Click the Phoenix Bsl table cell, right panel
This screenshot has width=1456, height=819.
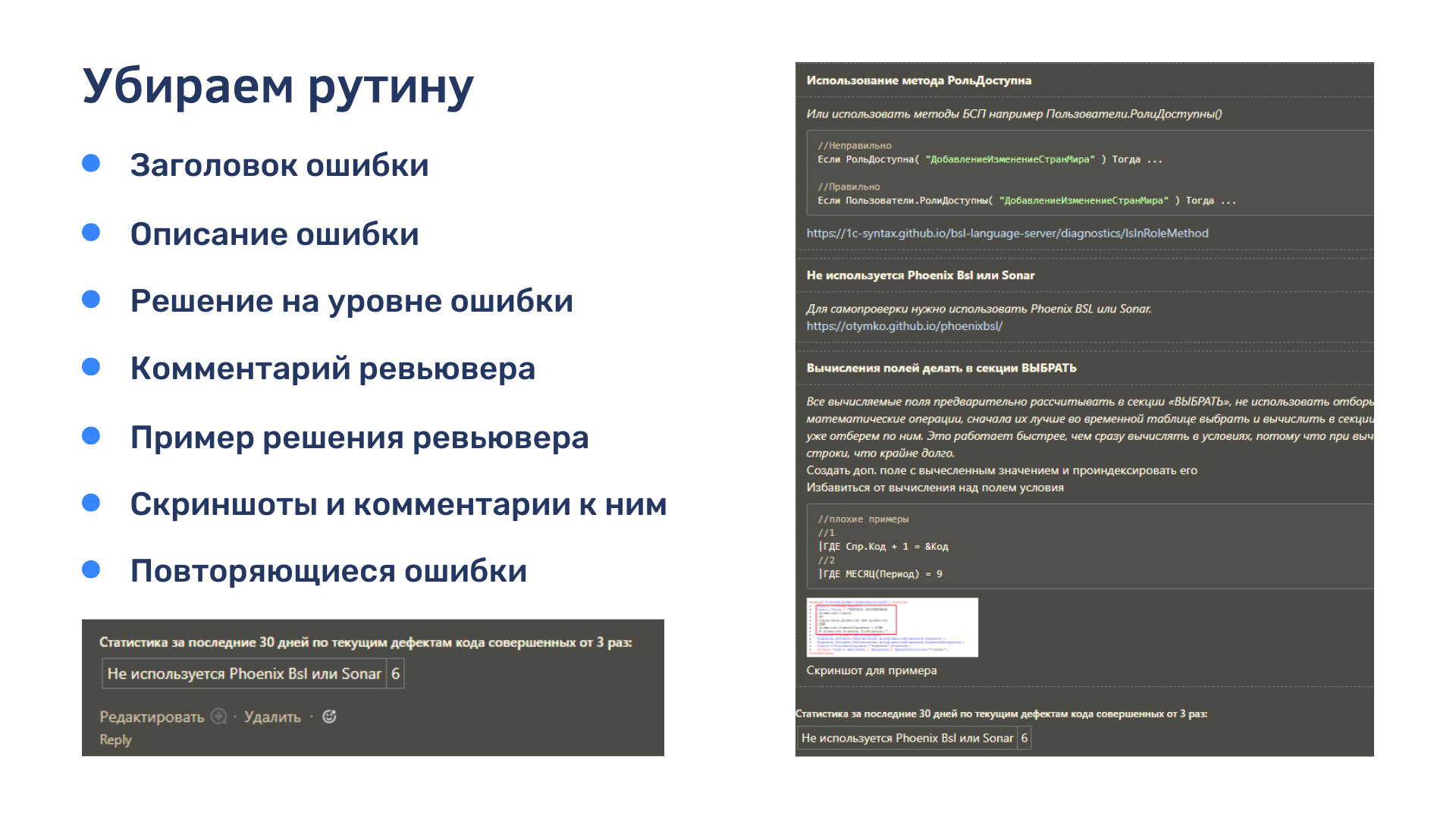pyautogui.click(x=907, y=738)
